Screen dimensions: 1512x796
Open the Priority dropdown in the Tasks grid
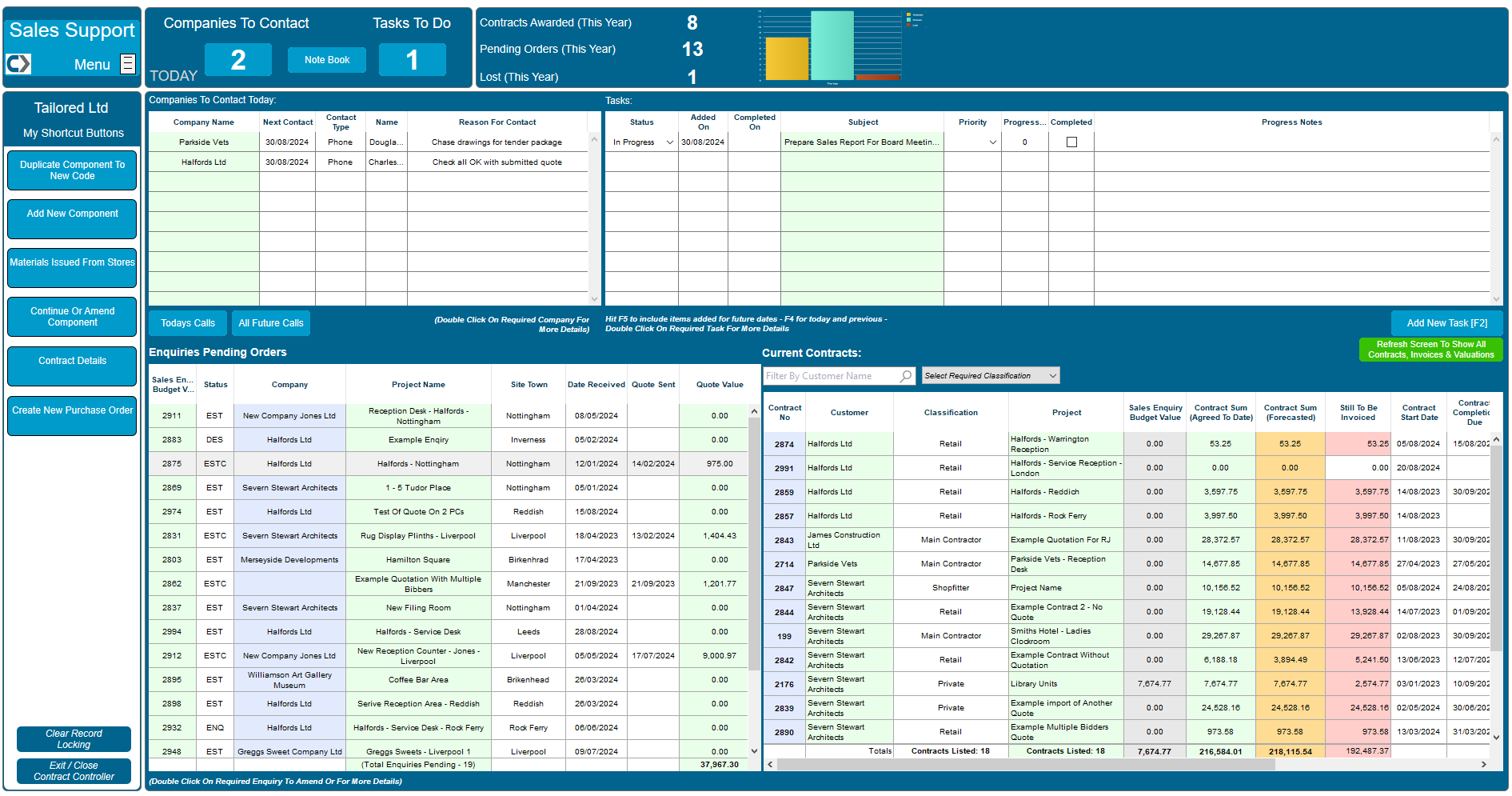point(991,142)
